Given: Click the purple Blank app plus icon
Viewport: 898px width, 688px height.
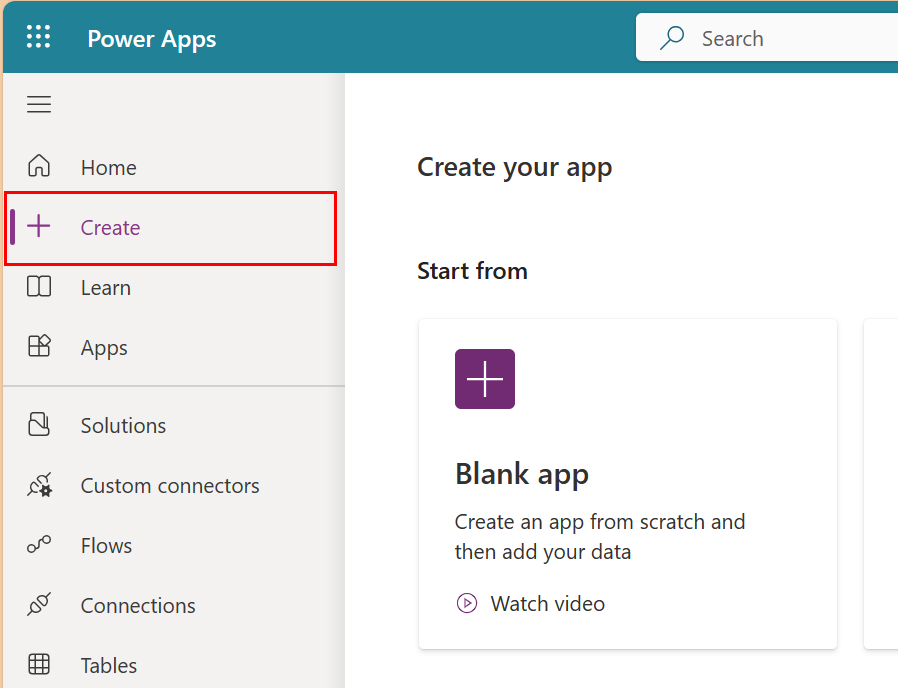Looking at the screenshot, I should (484, 379).
